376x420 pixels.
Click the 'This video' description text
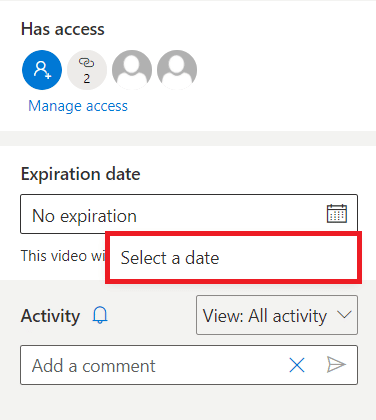[x=63, y=256]
